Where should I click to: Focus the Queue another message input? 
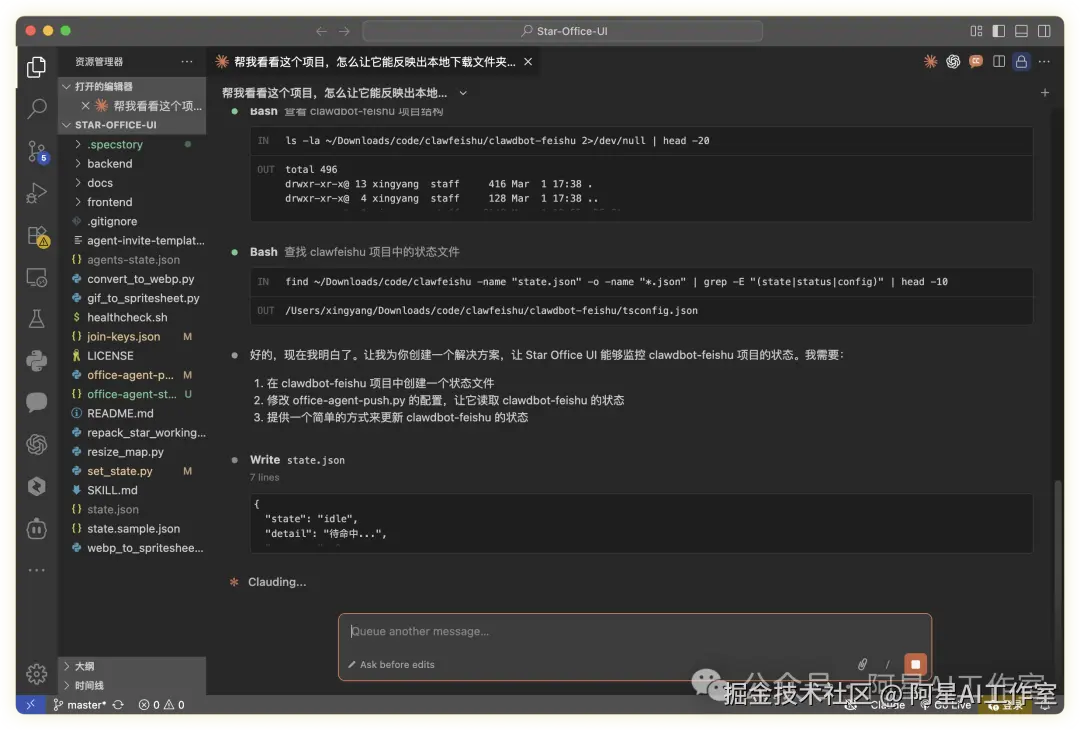coord(634,631)
